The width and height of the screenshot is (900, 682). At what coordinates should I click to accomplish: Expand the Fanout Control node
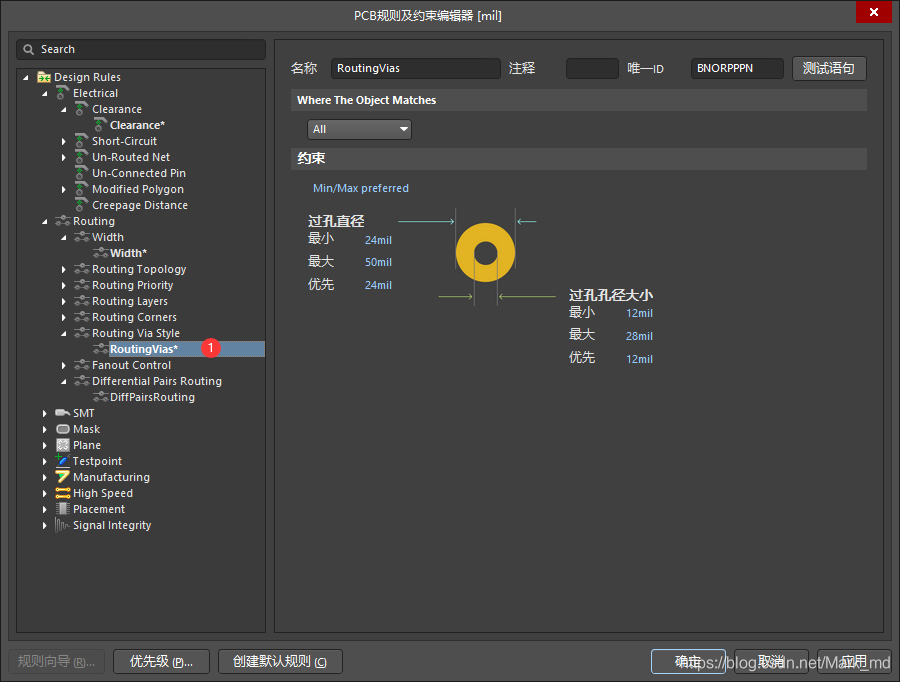tap(64, 365)
